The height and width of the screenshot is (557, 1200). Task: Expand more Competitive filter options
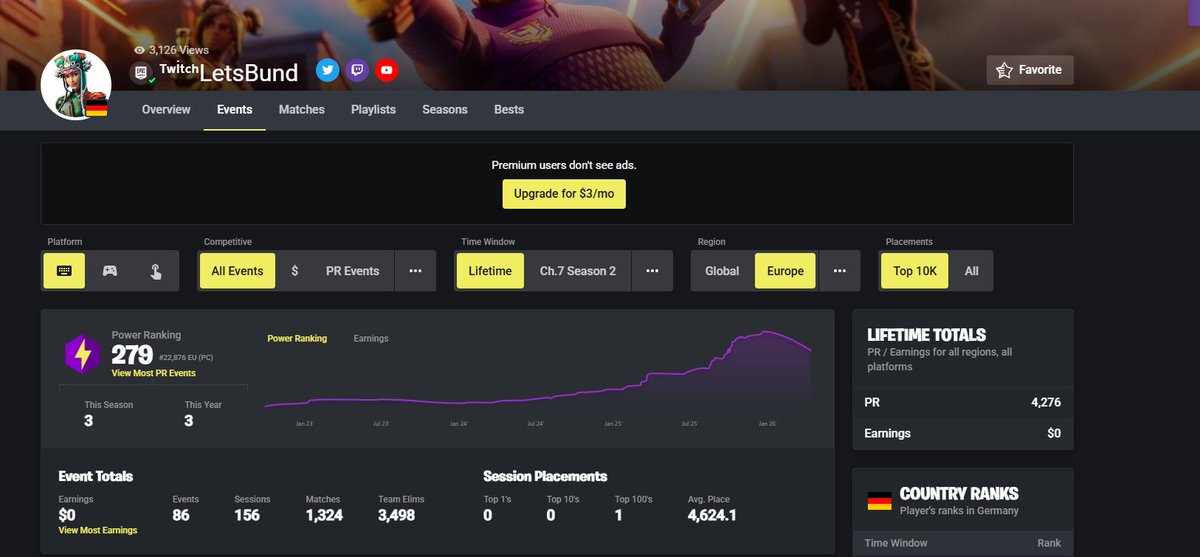click(x=415, y=271)
